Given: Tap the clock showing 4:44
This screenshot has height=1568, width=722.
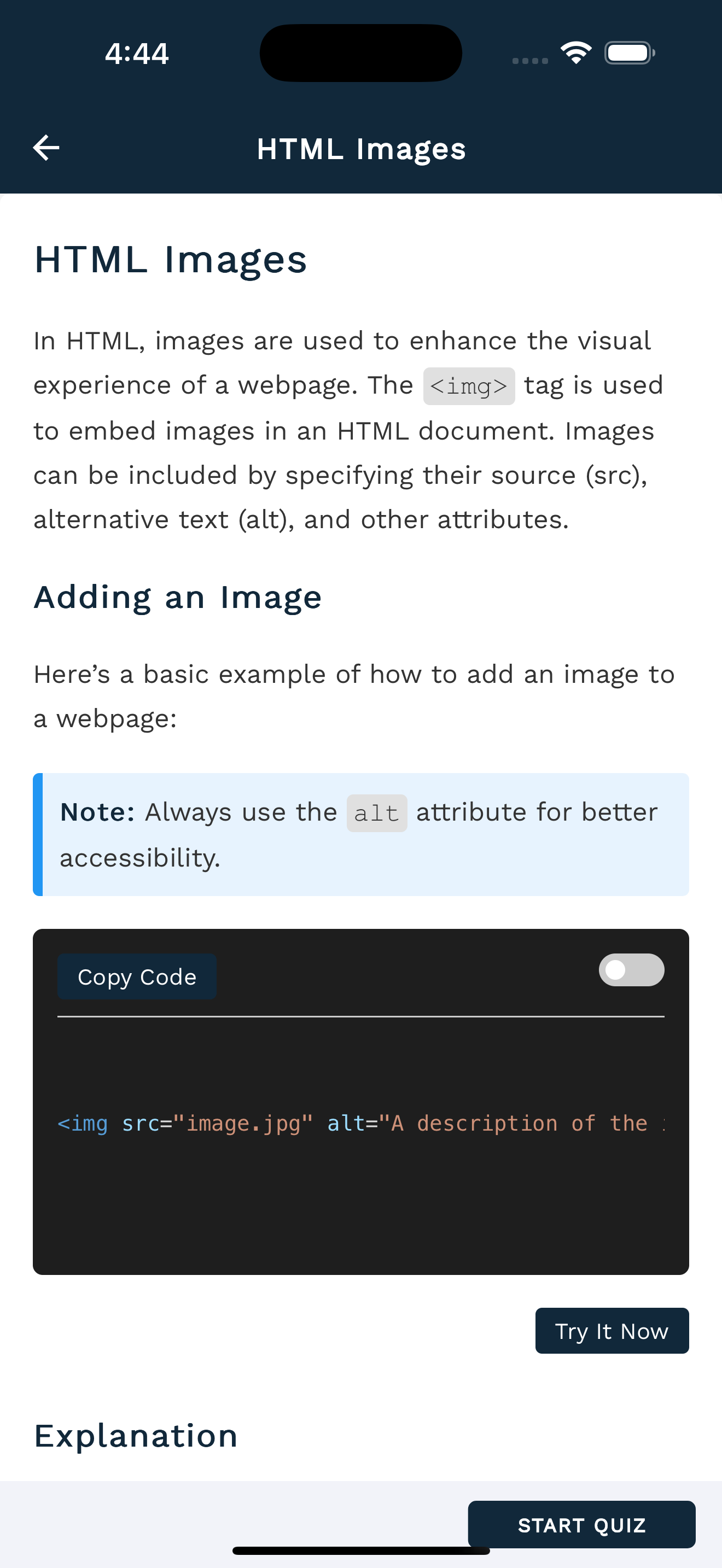Looking at the screenshot, I should (x=136, y=53).
